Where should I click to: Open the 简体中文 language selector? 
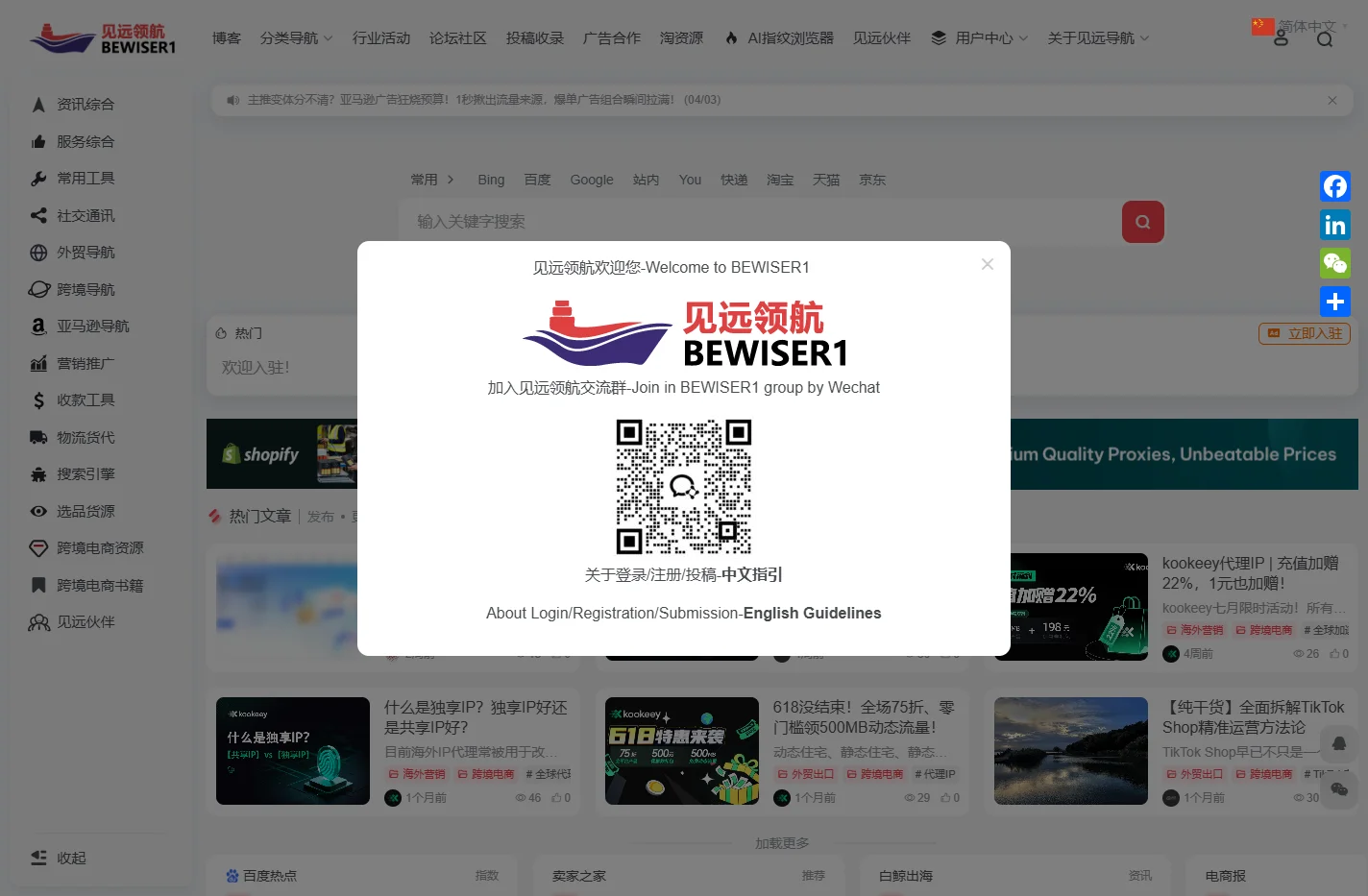pos(1299,26)
